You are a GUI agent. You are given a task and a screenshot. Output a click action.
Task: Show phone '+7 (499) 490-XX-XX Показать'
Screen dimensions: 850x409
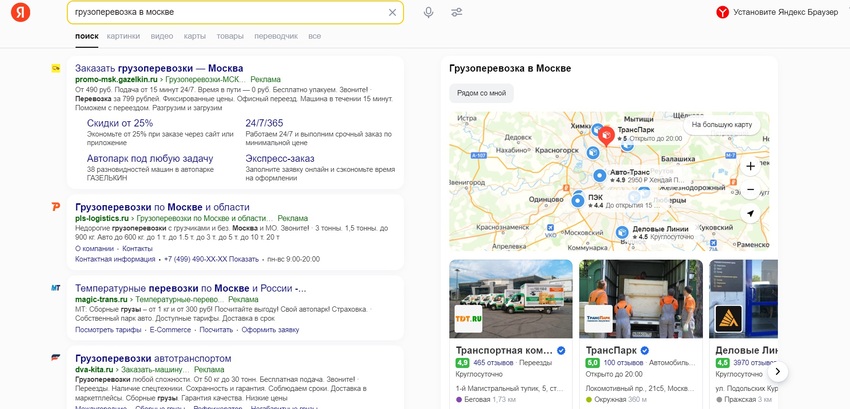click(211, 259)
